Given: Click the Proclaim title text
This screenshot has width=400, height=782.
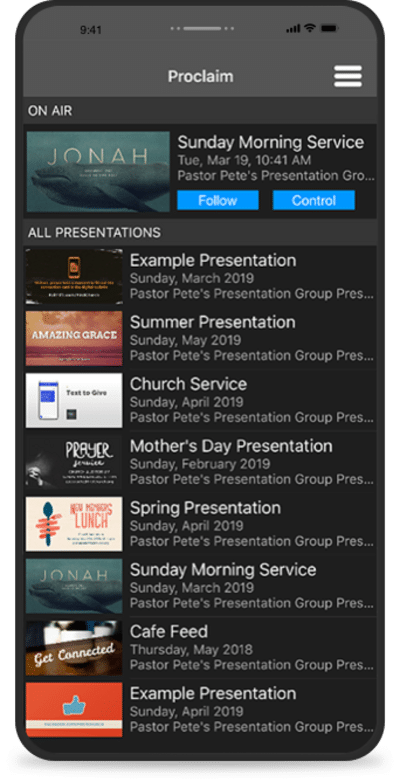Looking at the screenshot, I should 200,76.
